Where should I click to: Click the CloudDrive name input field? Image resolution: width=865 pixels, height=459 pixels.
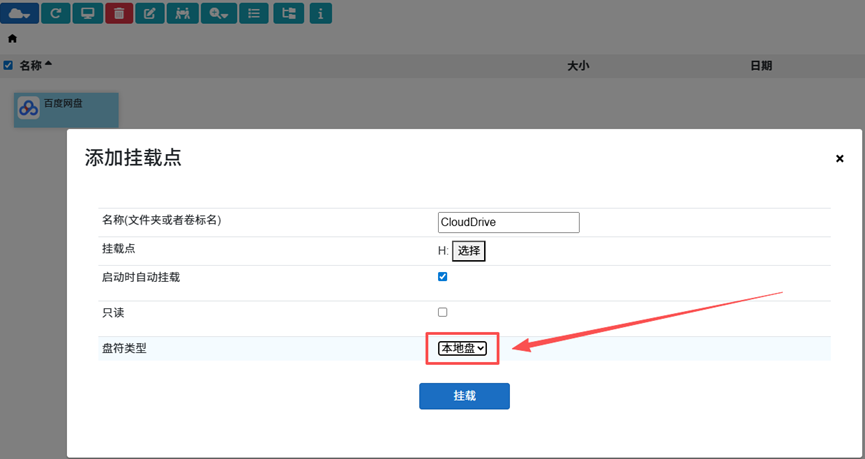click(509, 222)
